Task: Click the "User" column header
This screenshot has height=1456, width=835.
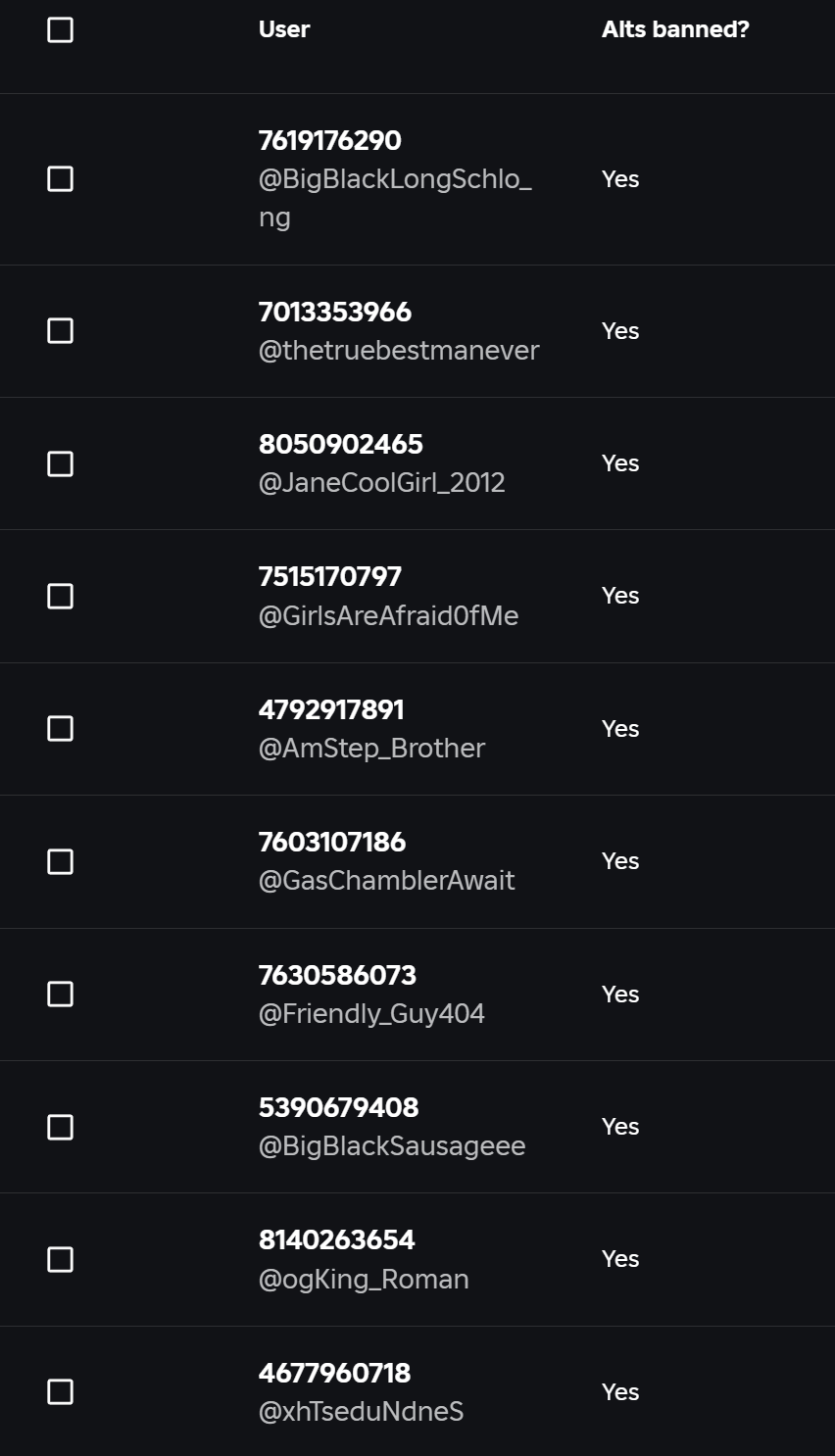Action: click(x=284, y=29)
